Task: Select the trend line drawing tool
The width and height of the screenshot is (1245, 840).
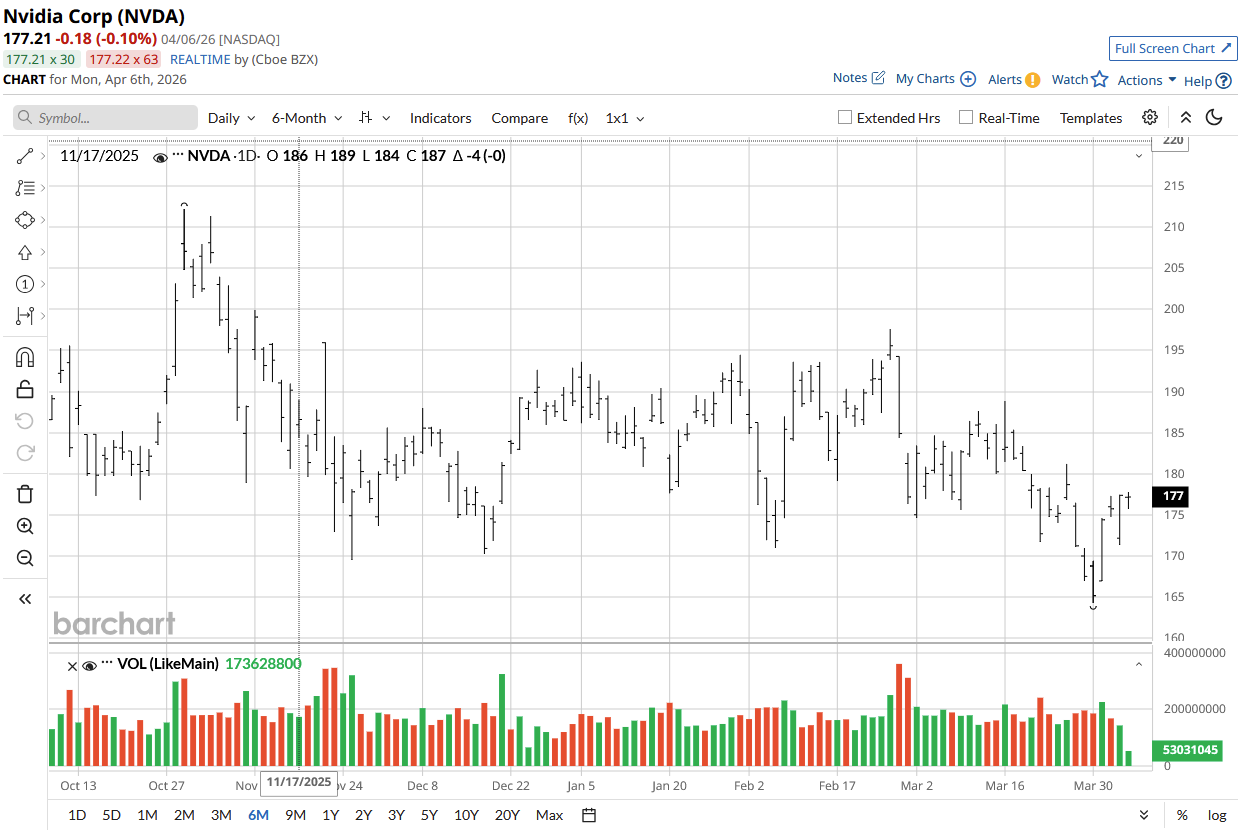Action: click(25, 156)
